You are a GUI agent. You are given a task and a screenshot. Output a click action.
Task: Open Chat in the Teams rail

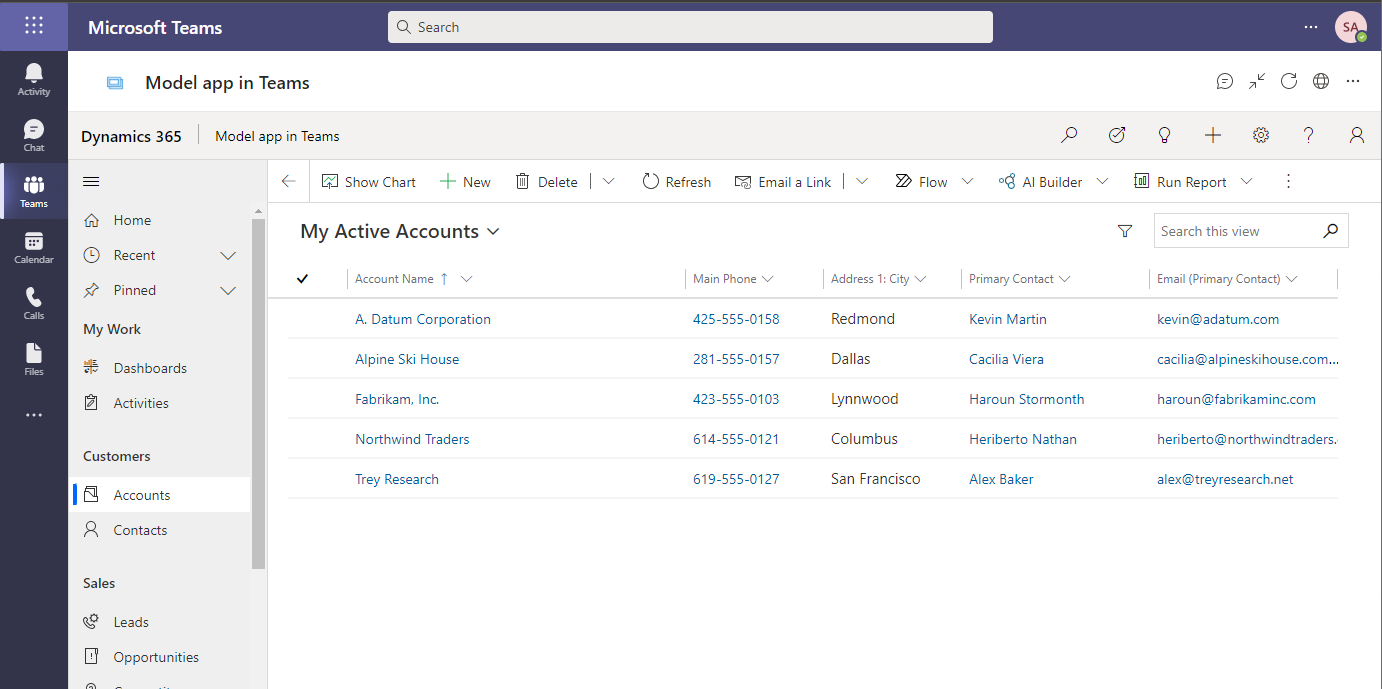tap(34, 136)
